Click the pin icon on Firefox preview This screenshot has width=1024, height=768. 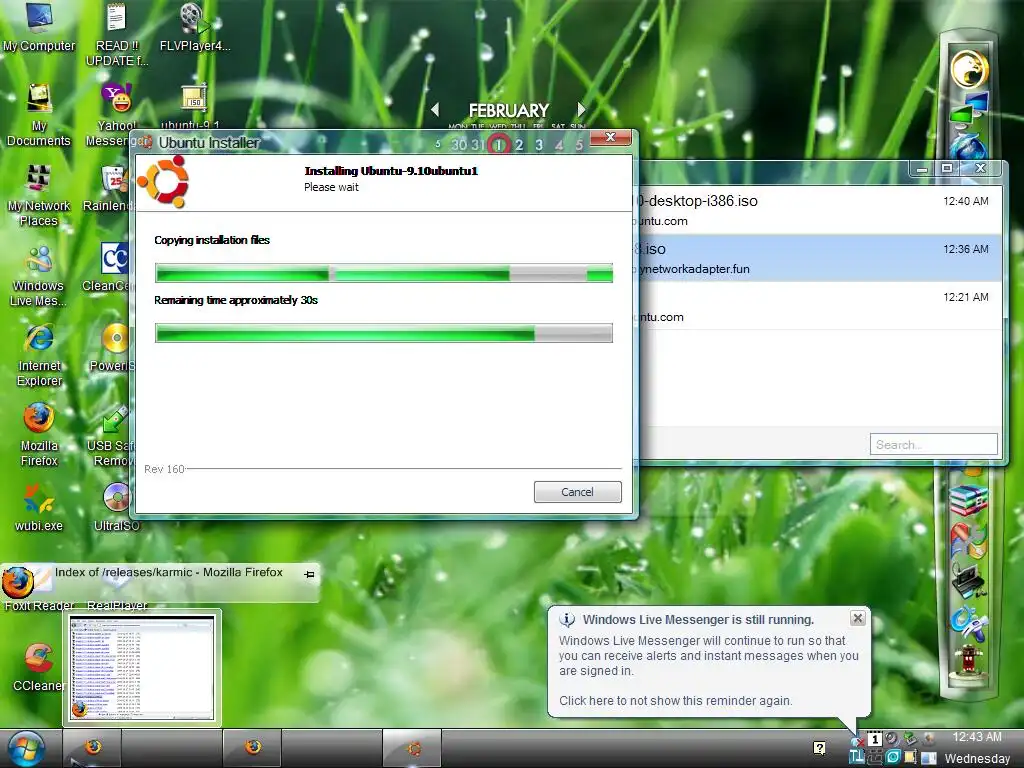point(309,574)
